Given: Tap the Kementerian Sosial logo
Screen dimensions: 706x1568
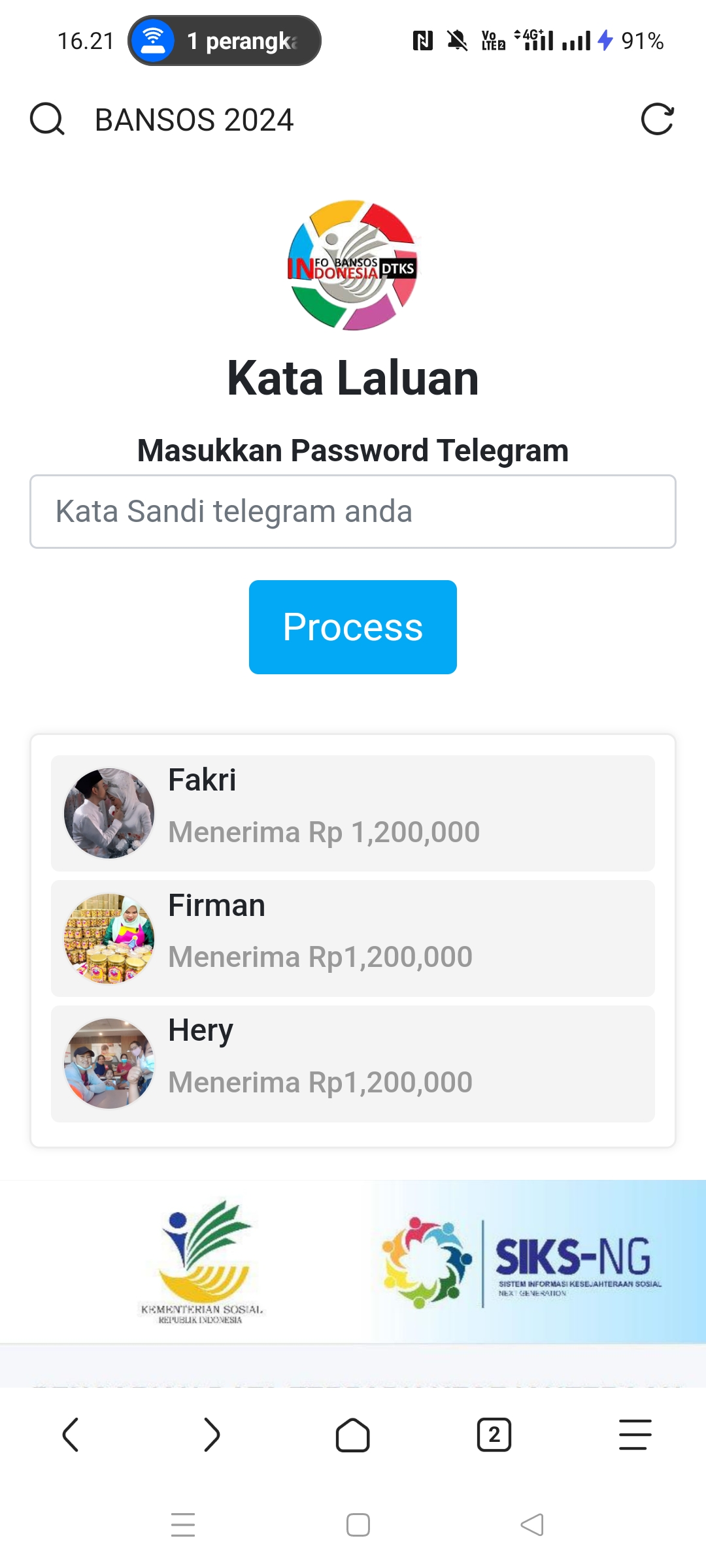Looking at the screenshot, I should click(196, 1261).
